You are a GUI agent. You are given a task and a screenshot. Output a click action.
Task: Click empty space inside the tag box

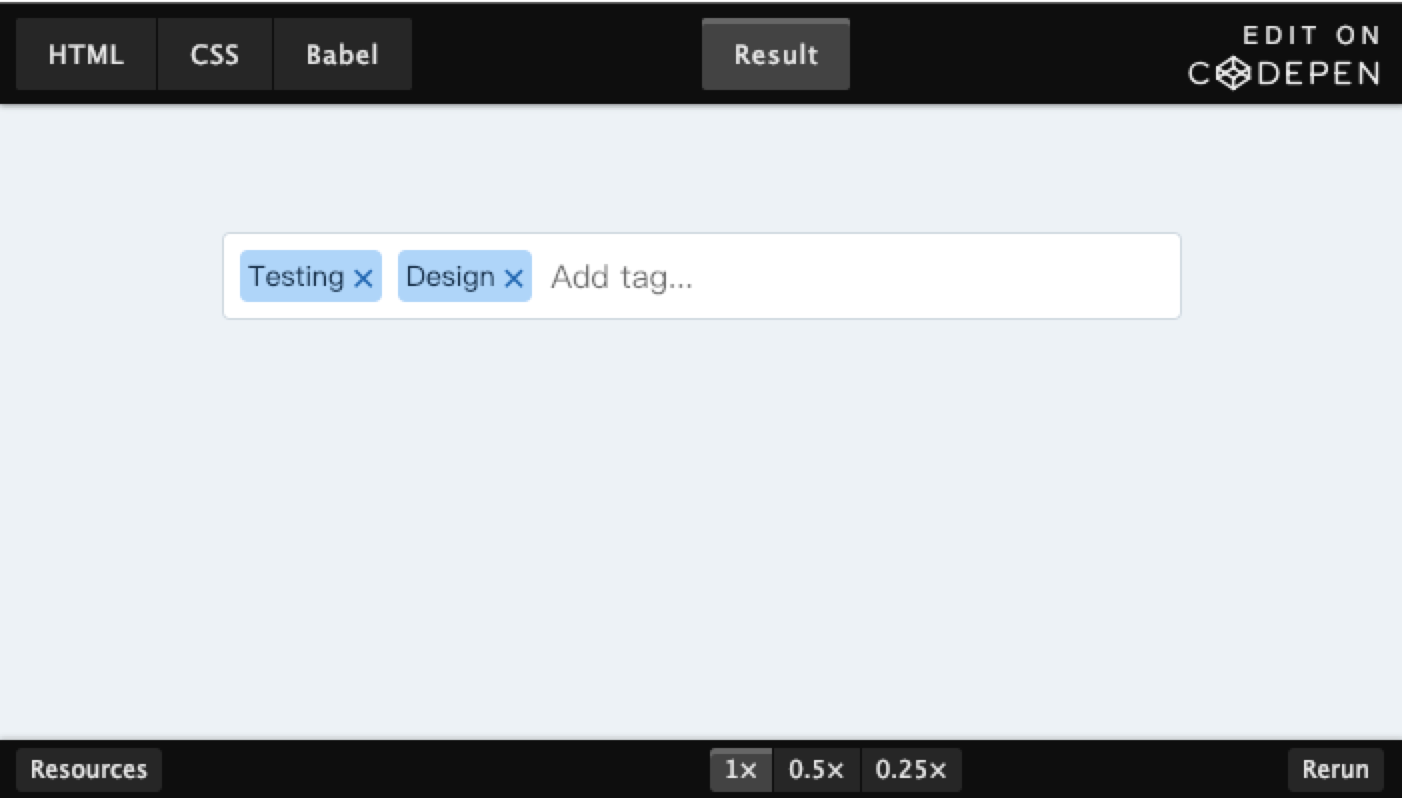click(950, 276)
